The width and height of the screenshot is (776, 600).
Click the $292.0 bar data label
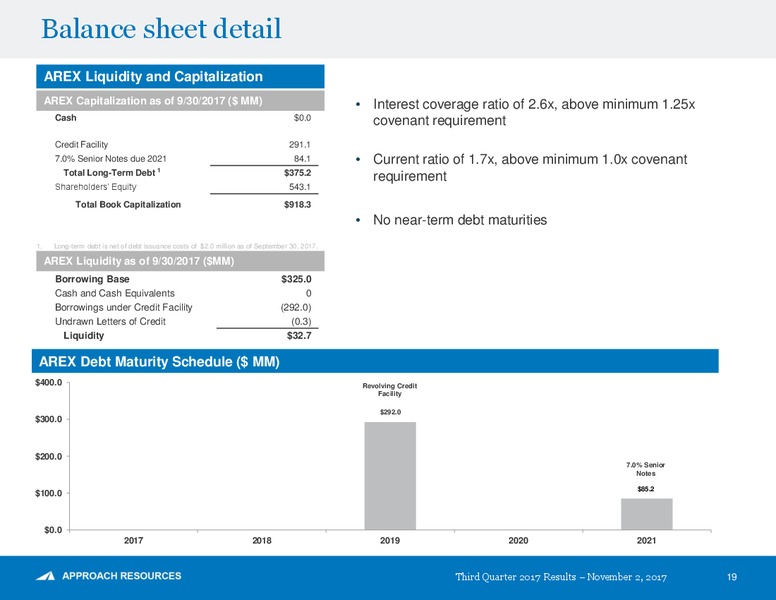click(x=390, y=412)
